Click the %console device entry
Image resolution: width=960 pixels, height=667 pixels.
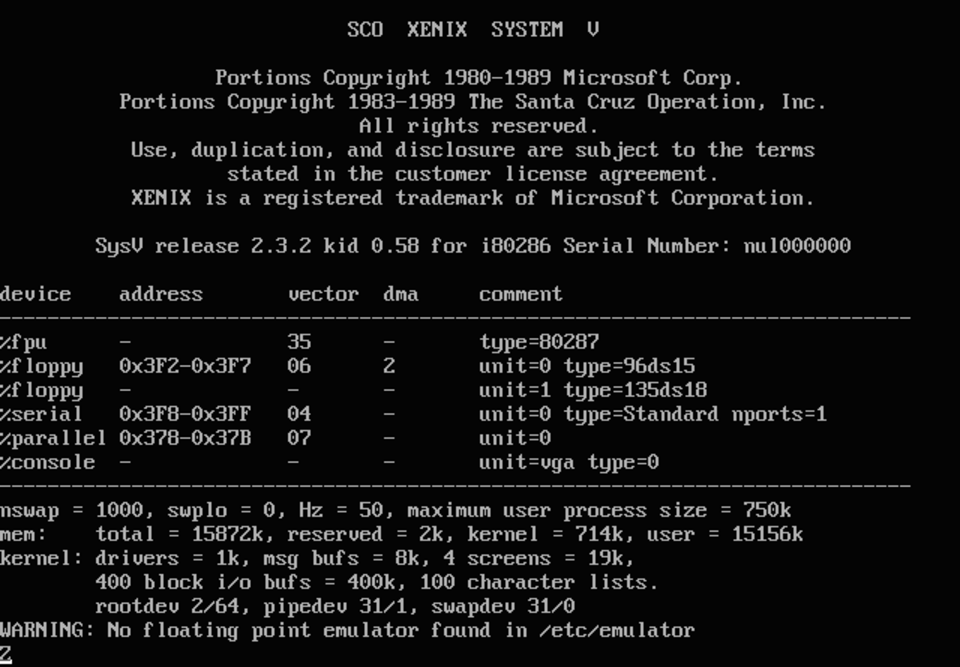click(47, 462)
